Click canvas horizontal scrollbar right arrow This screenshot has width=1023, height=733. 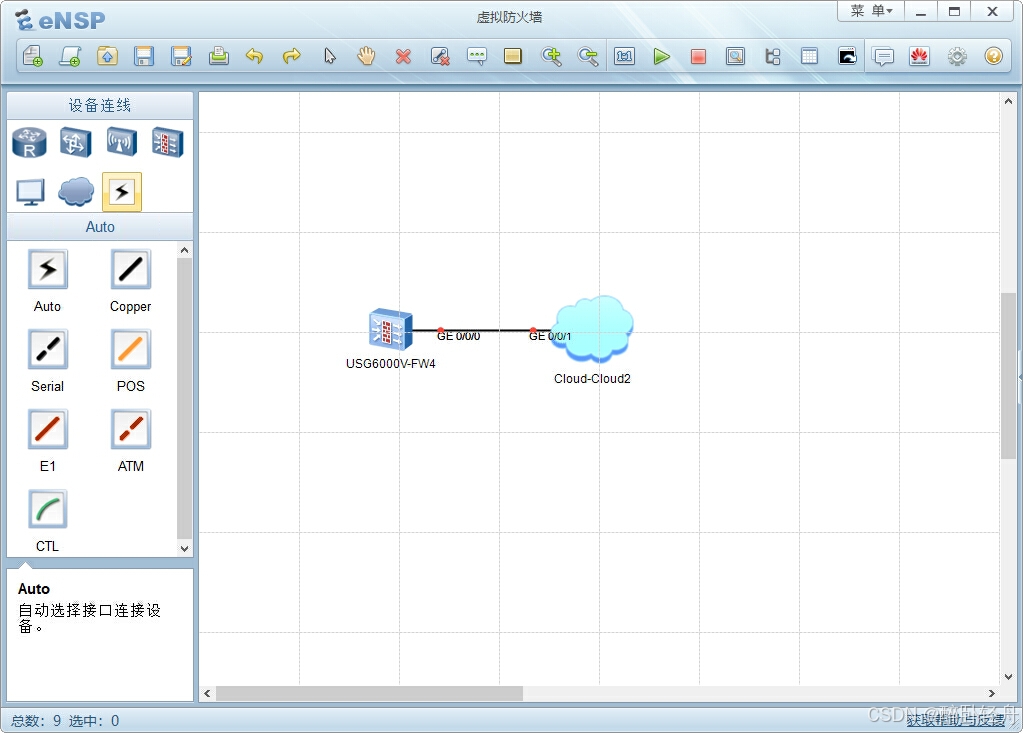(992, 693)
